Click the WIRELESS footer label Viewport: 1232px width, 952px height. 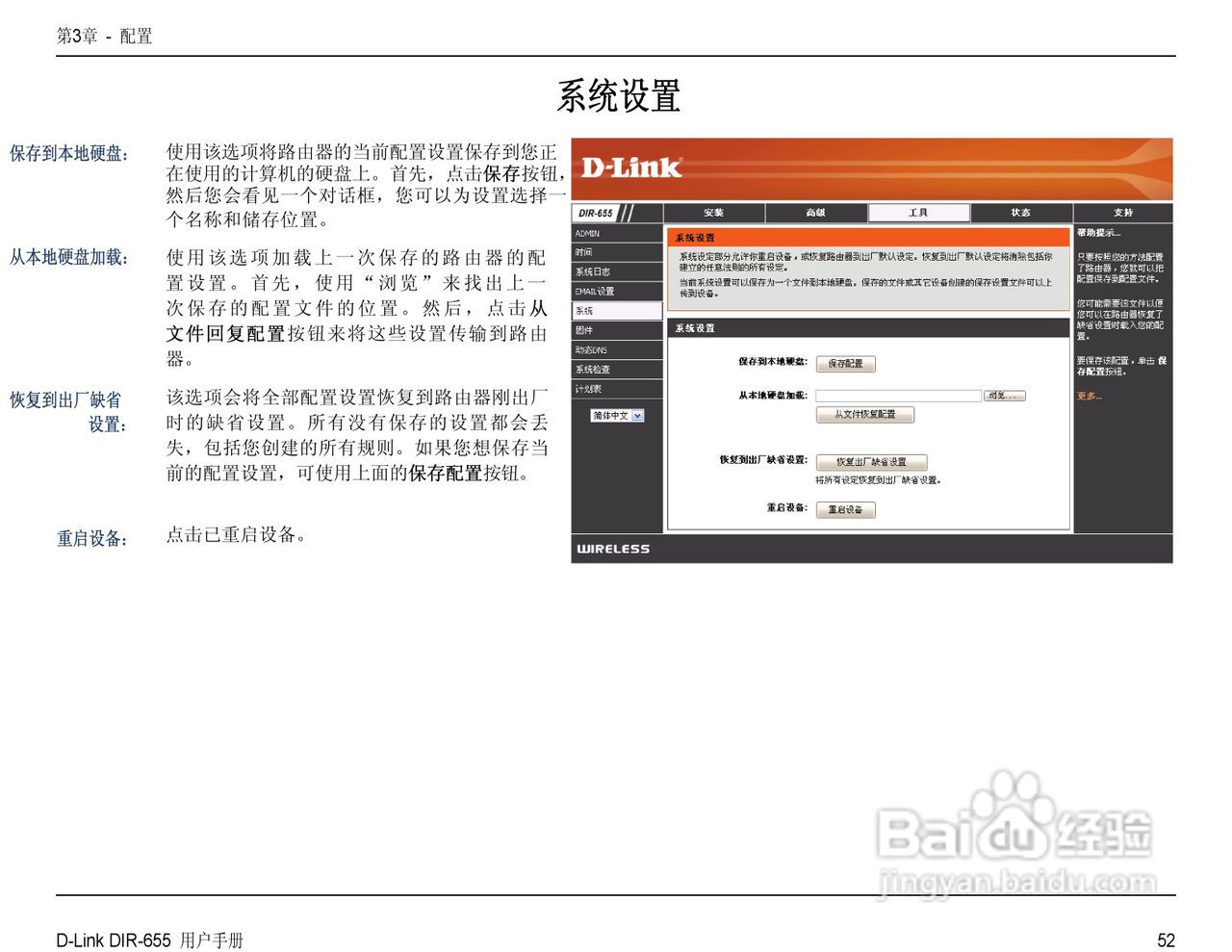pos(613,549)
